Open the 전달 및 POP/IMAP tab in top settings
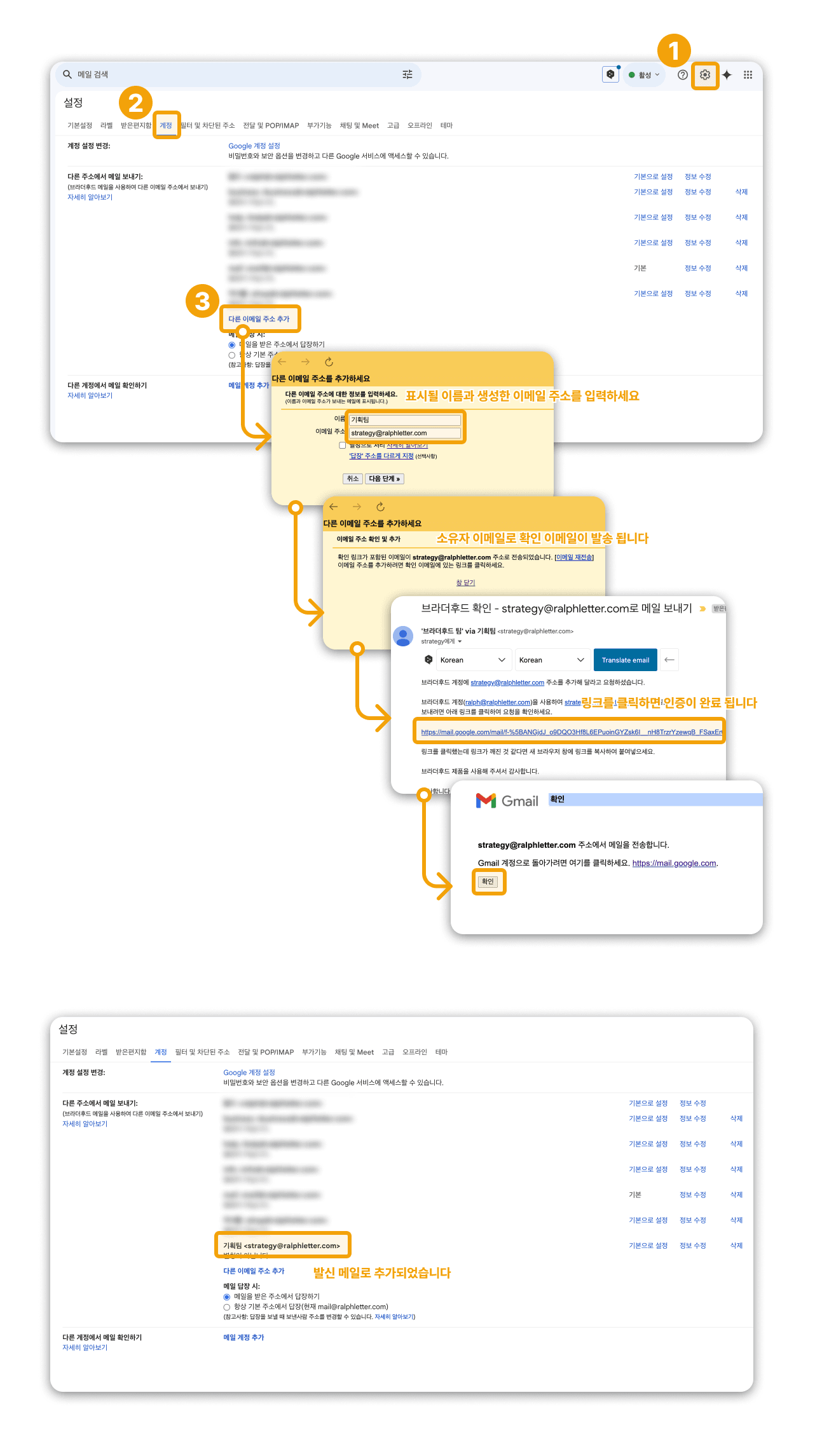 point(271,125)
